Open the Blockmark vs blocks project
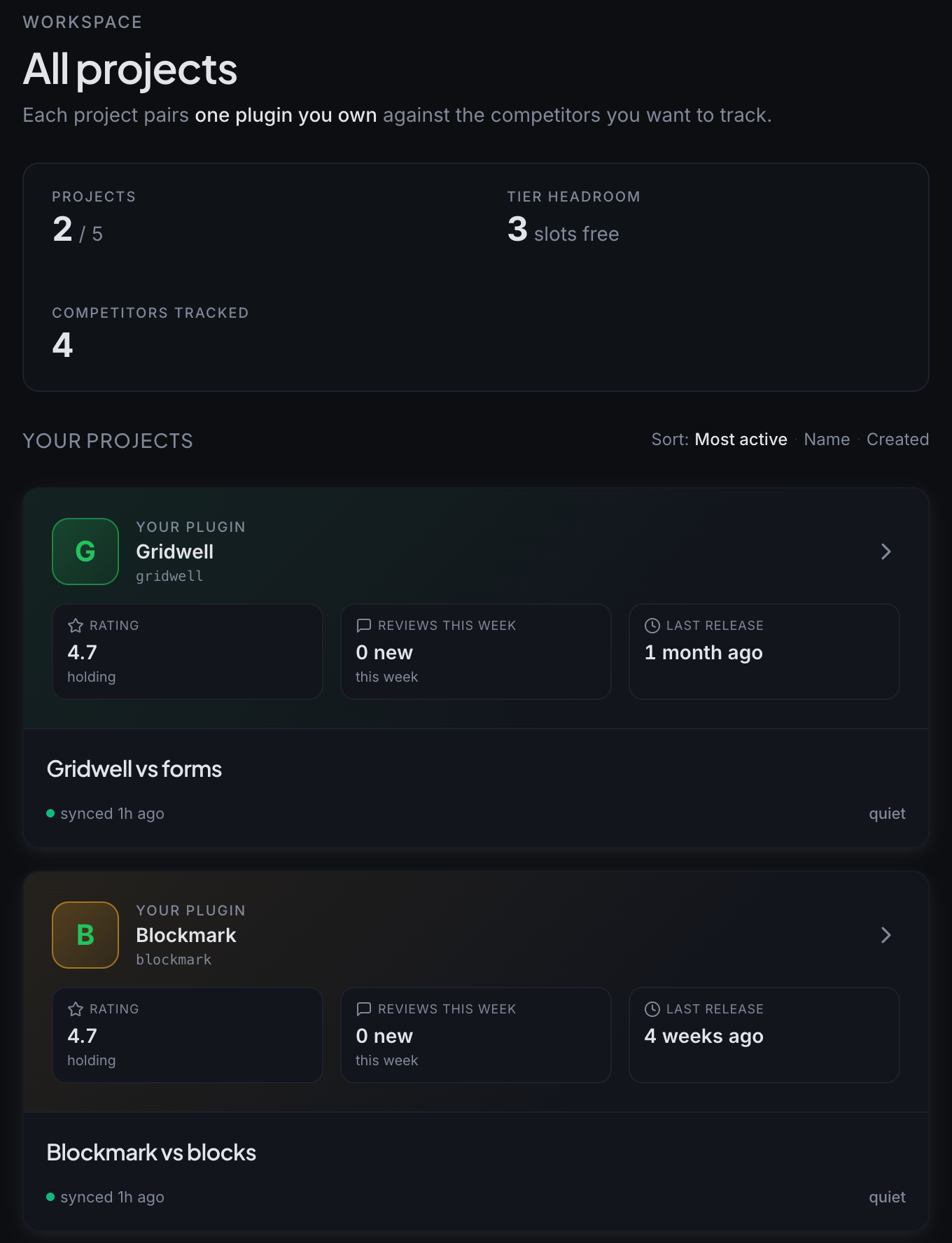Viewport: 952px width, 1243px height. 151,1153
